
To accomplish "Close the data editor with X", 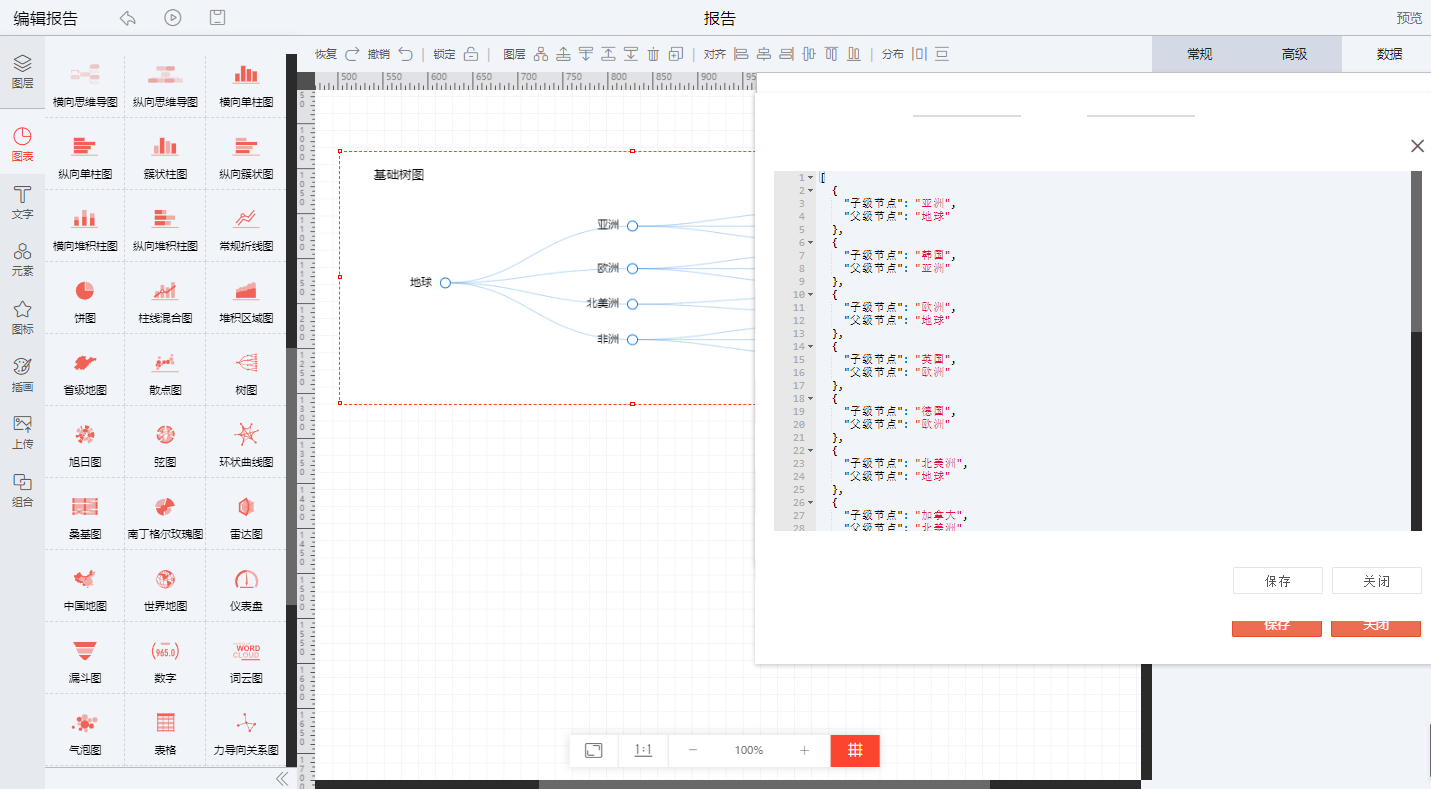I will (x=1417, y=146).
